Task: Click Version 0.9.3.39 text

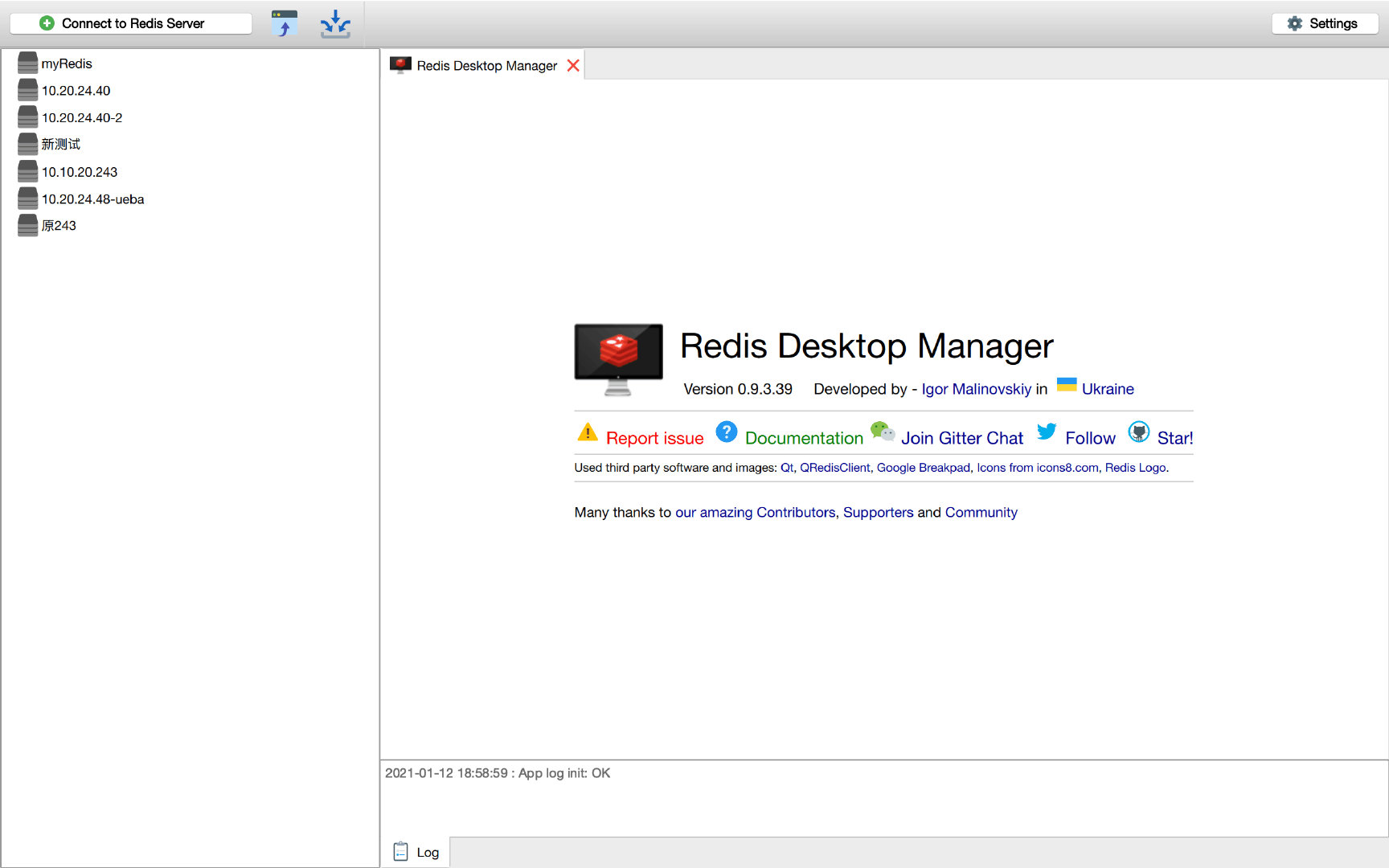Action: pos(738,389)
